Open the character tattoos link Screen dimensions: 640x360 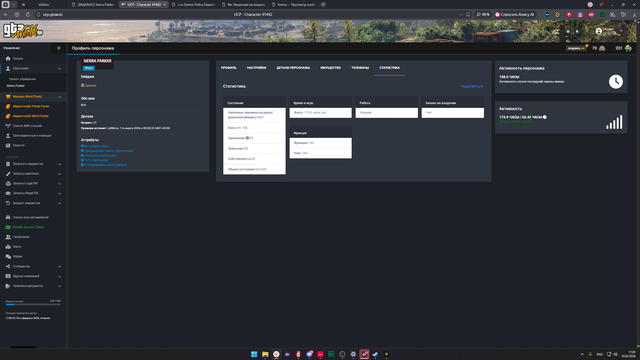96,160
